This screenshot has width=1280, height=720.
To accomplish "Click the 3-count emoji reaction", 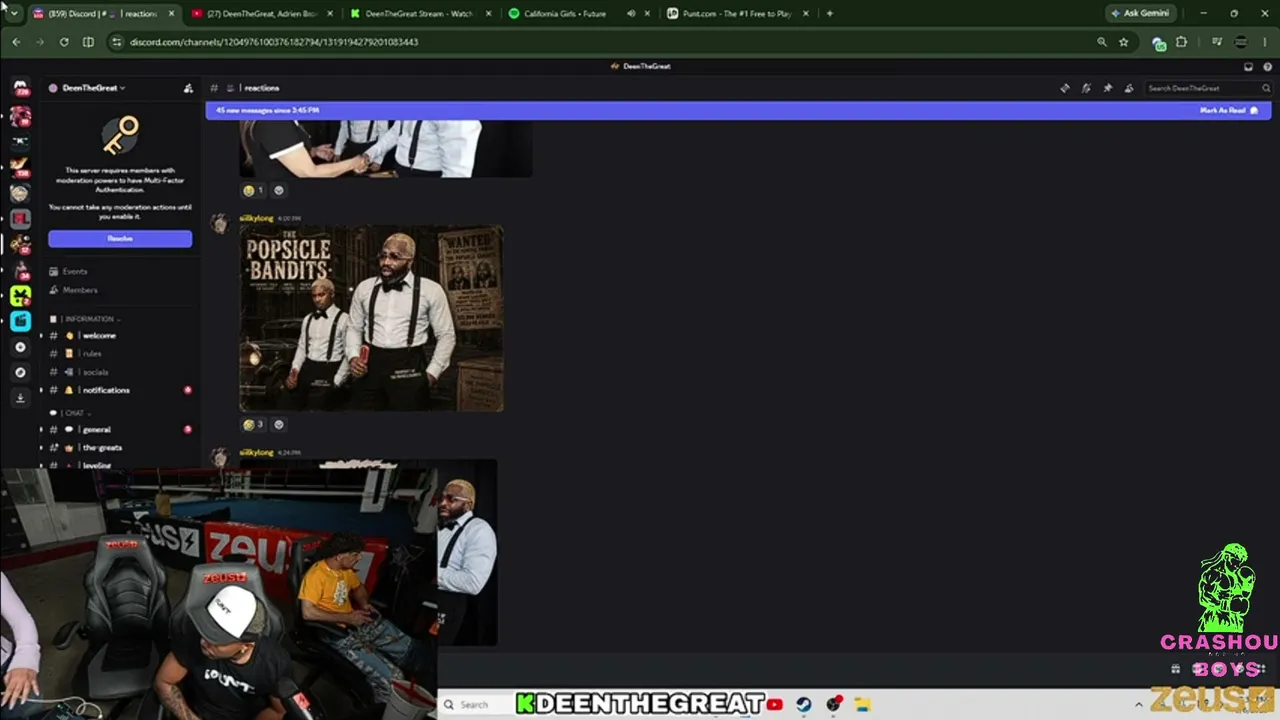I will pyautogui.click(x=253, y=424).
